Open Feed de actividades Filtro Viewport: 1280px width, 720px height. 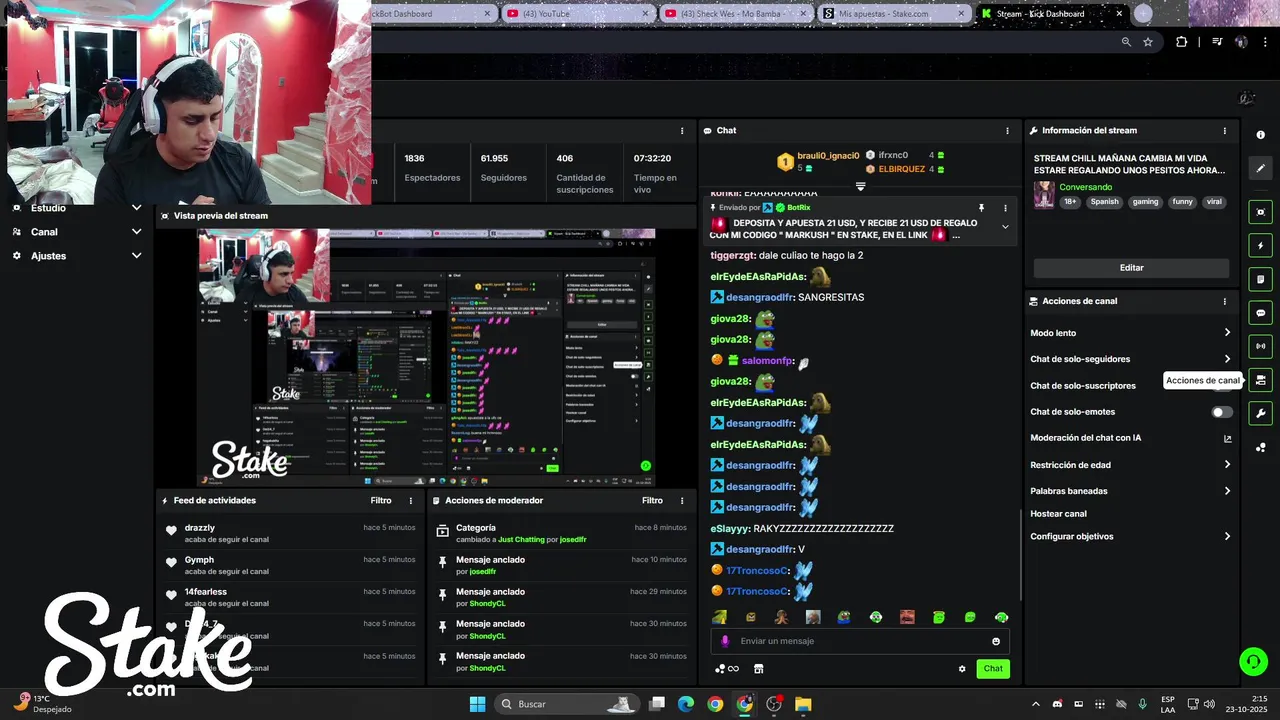click(x=381, y=501)
